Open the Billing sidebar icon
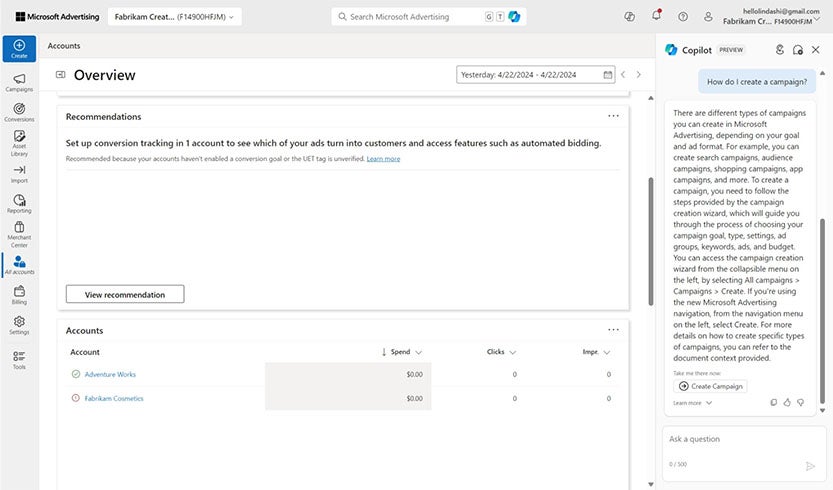 click(19, 294)
